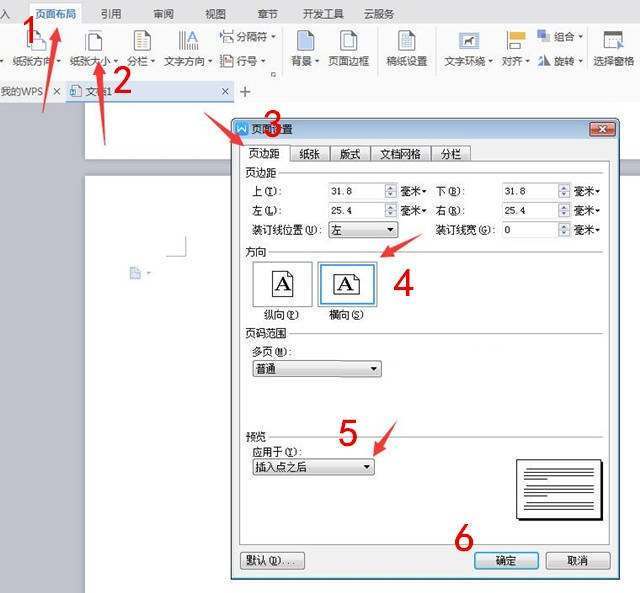This screenshot has height=593, width=640.
Task: Click the 下 bottom margin field
Action: (x=530, y=191)
